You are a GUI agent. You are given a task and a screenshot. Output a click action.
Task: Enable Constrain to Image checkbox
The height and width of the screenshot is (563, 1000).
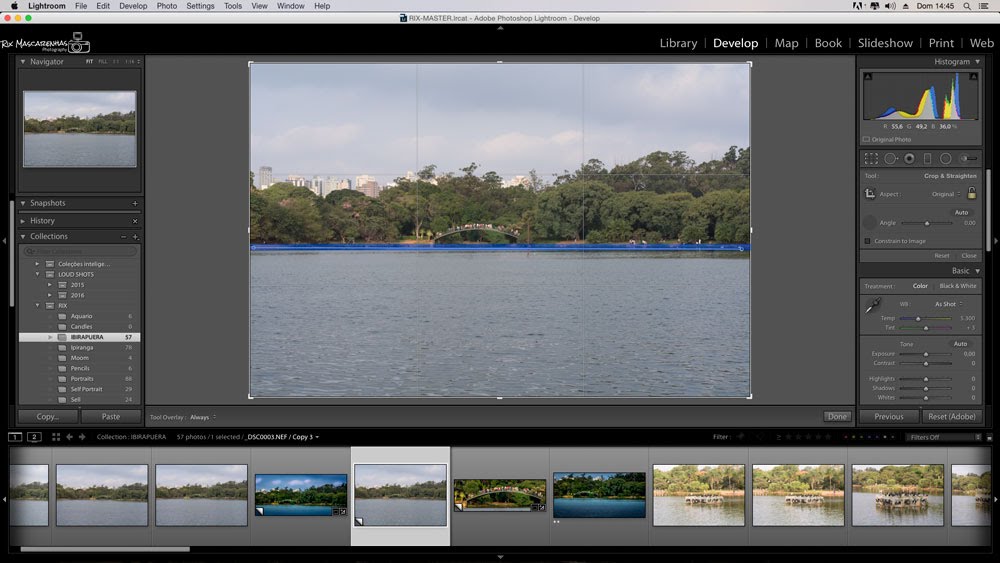pos(867,241)
